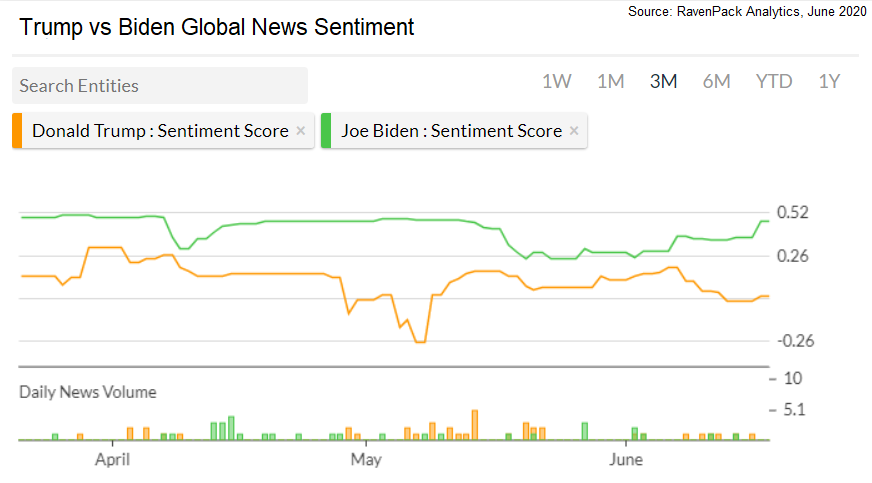872x483 pixels.
Task: Click the April label on the timeline
Action: tap(112, 460)
